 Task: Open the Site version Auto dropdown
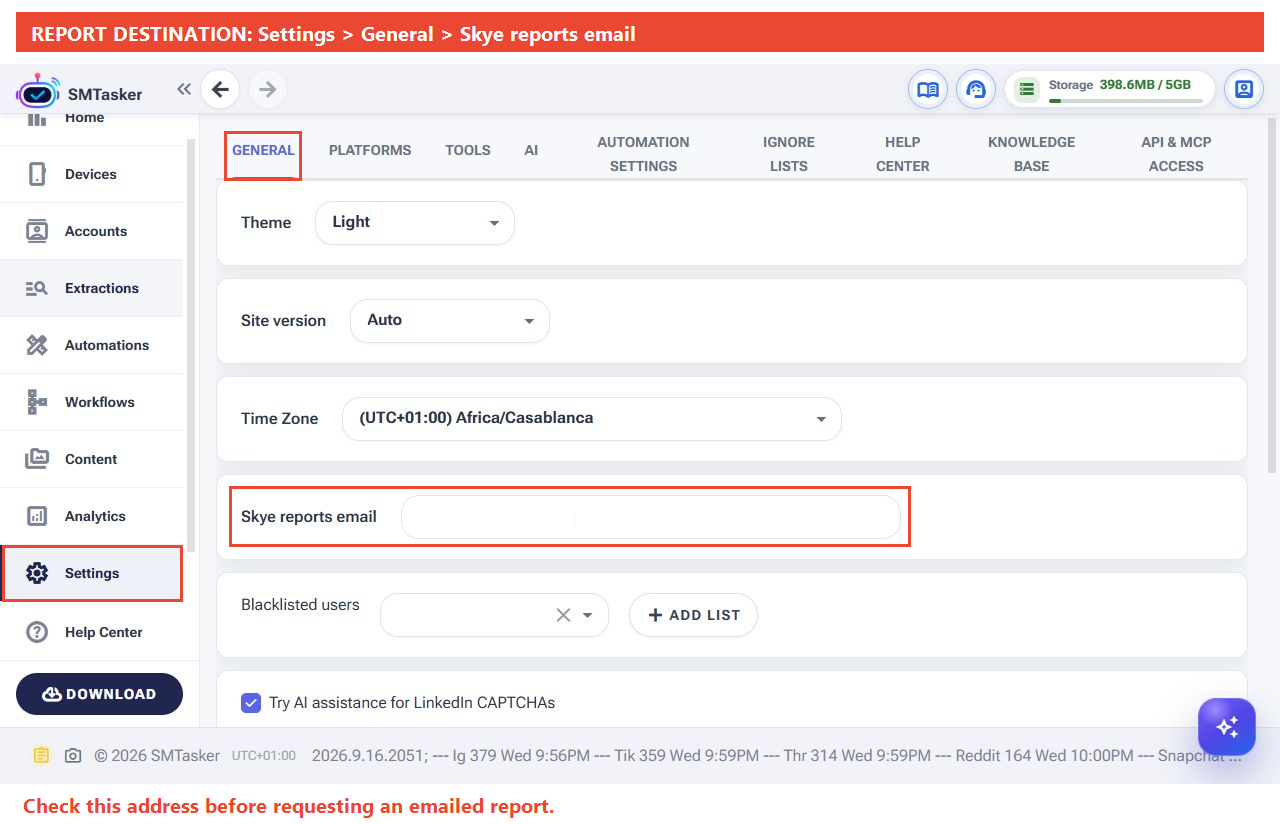tap(450, 321)
